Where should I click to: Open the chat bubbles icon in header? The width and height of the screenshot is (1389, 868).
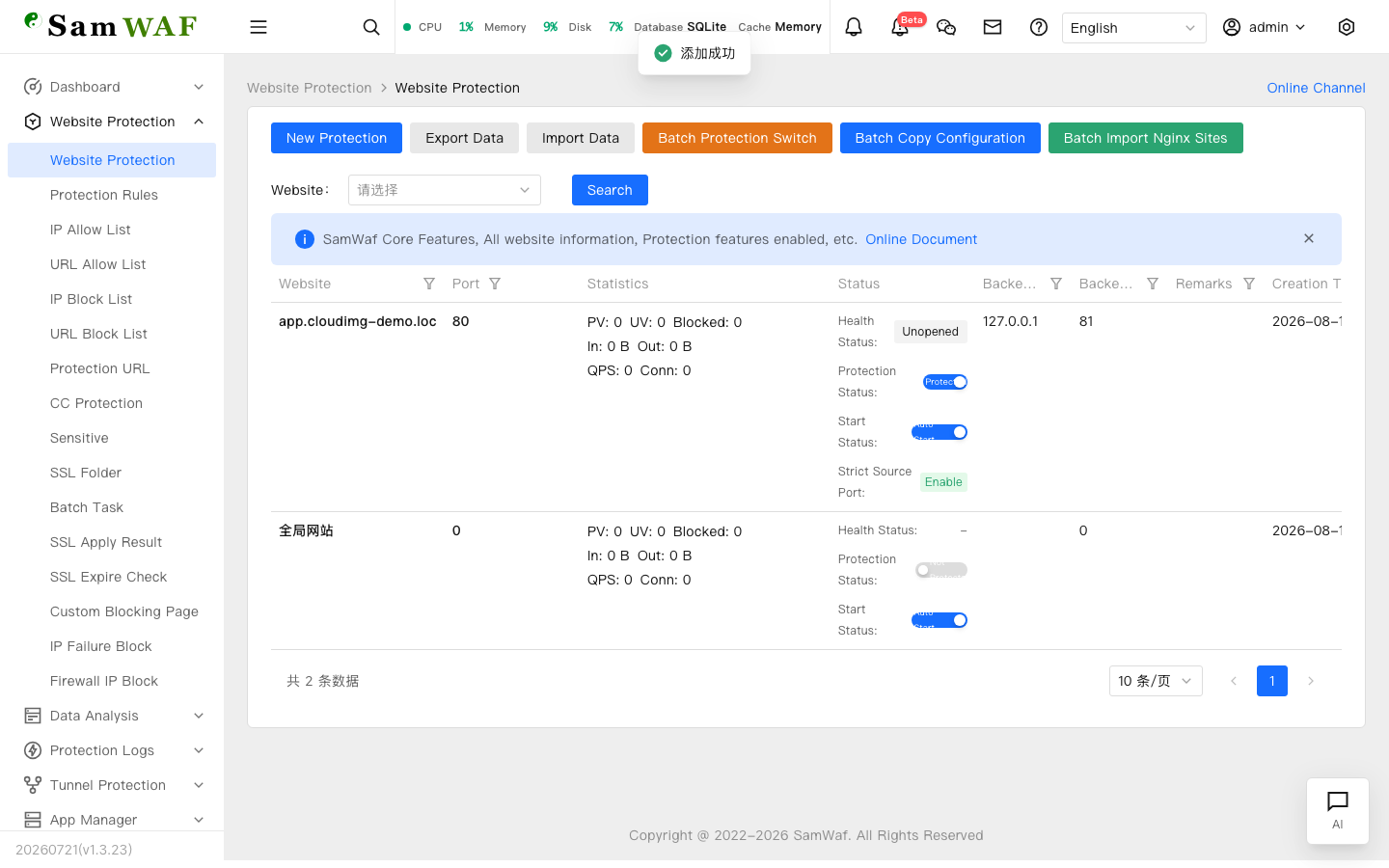946,27
